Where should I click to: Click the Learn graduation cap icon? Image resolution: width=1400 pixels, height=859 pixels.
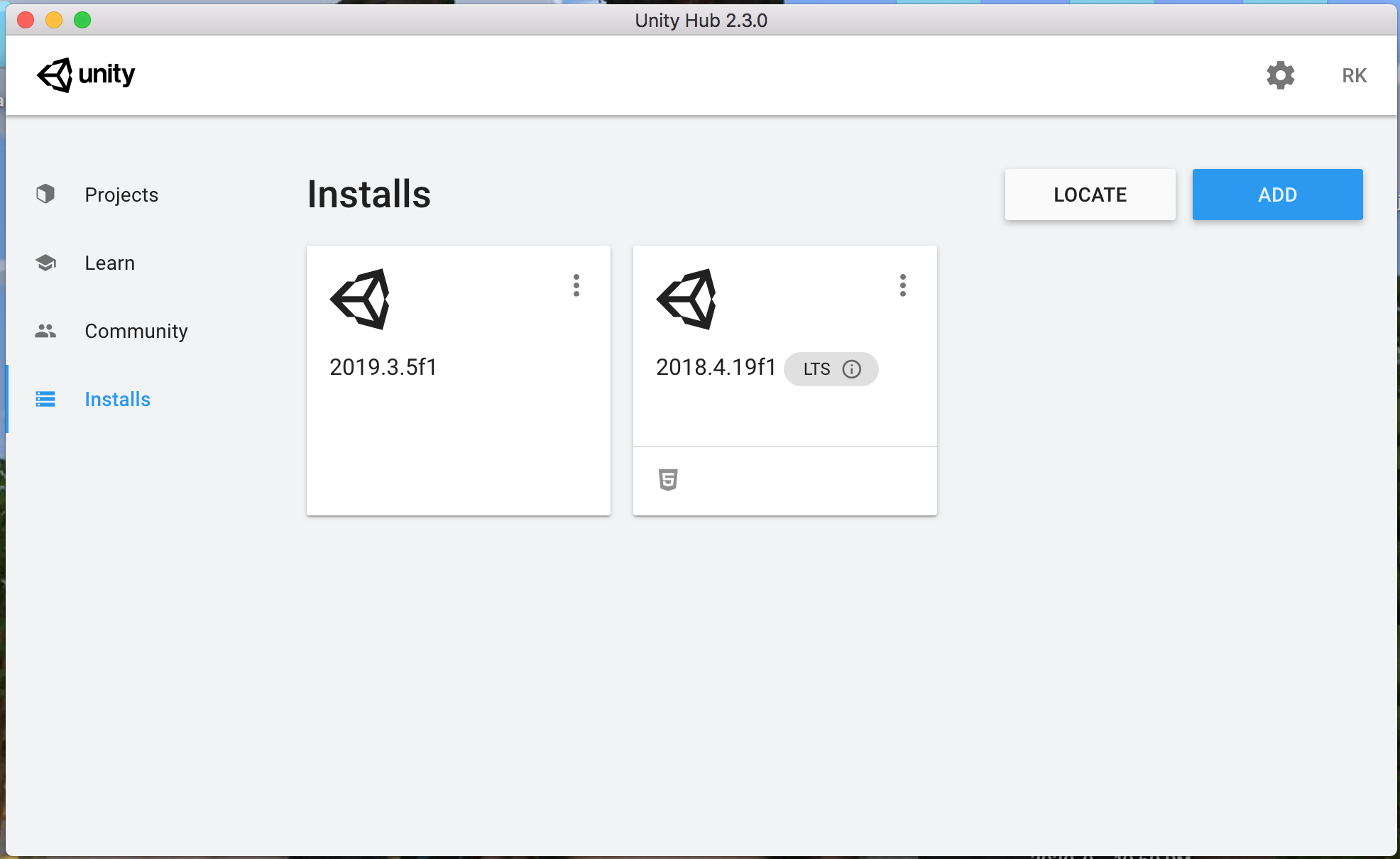tap(45, 263)
